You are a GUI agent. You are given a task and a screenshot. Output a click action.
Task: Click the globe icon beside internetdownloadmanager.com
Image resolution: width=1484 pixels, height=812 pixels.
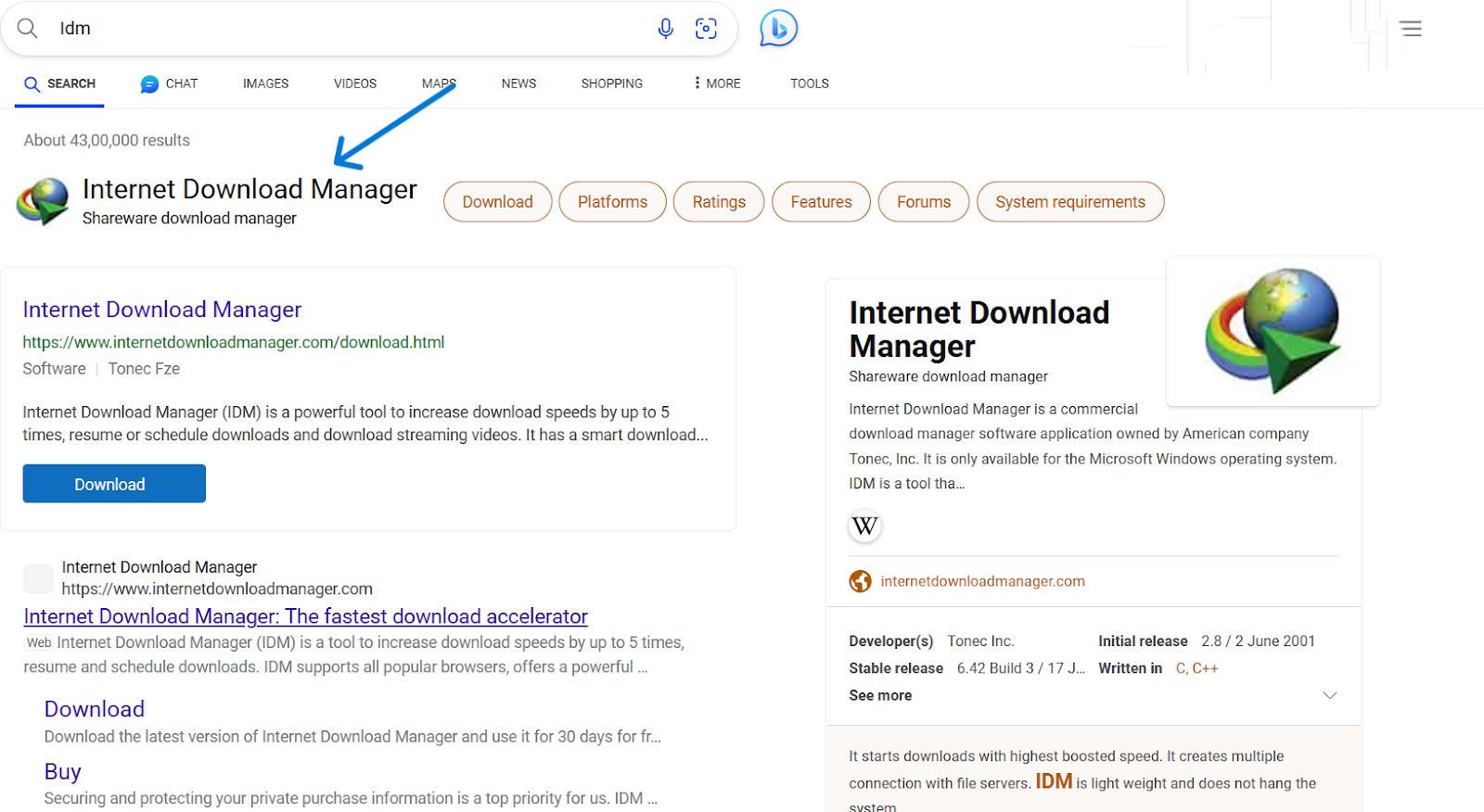click(860, 581)
